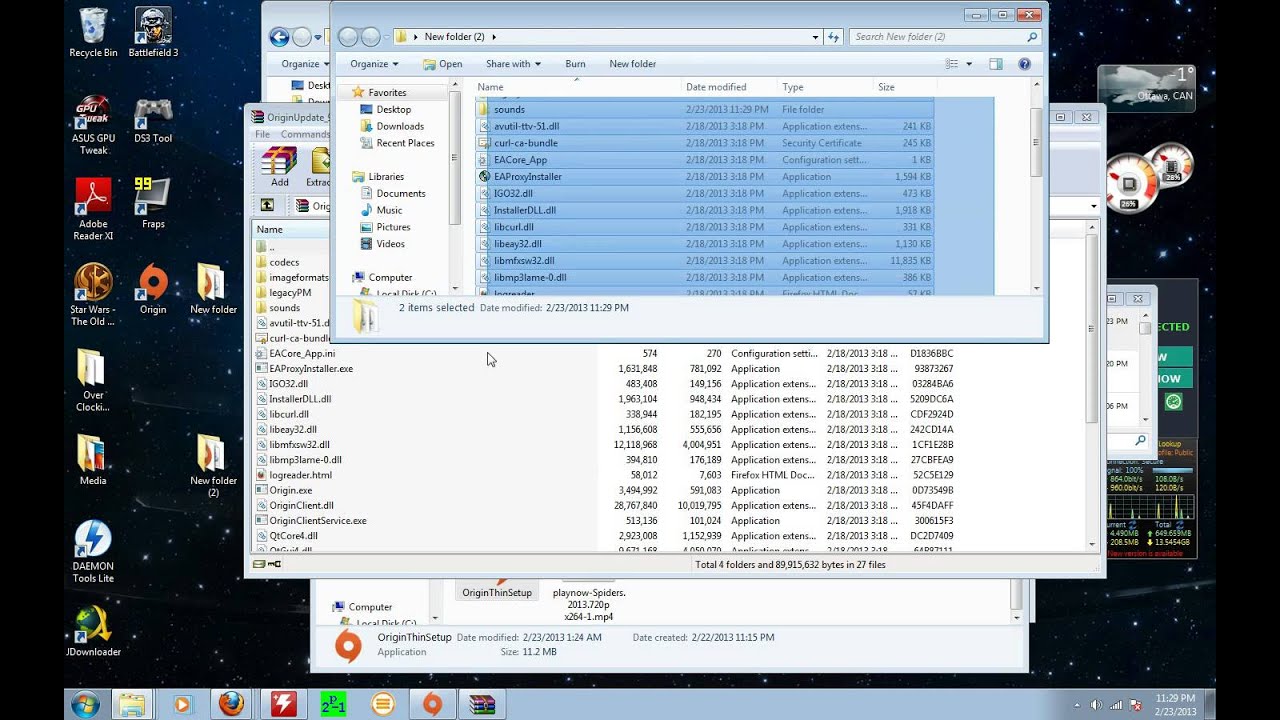The width and height of the screenshot is (1280, 720).
Task: Select Origin.exe in WinRAR list
Action: [290, 490]
